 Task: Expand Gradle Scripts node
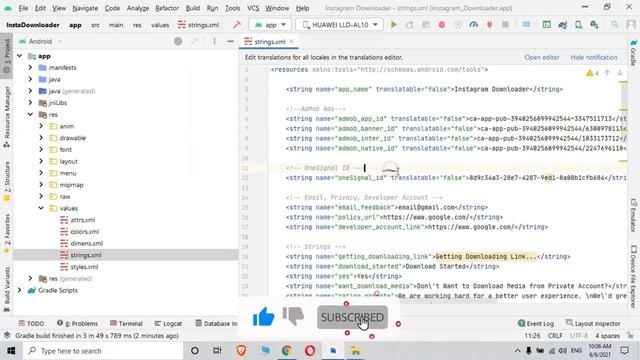coord(20,290)
